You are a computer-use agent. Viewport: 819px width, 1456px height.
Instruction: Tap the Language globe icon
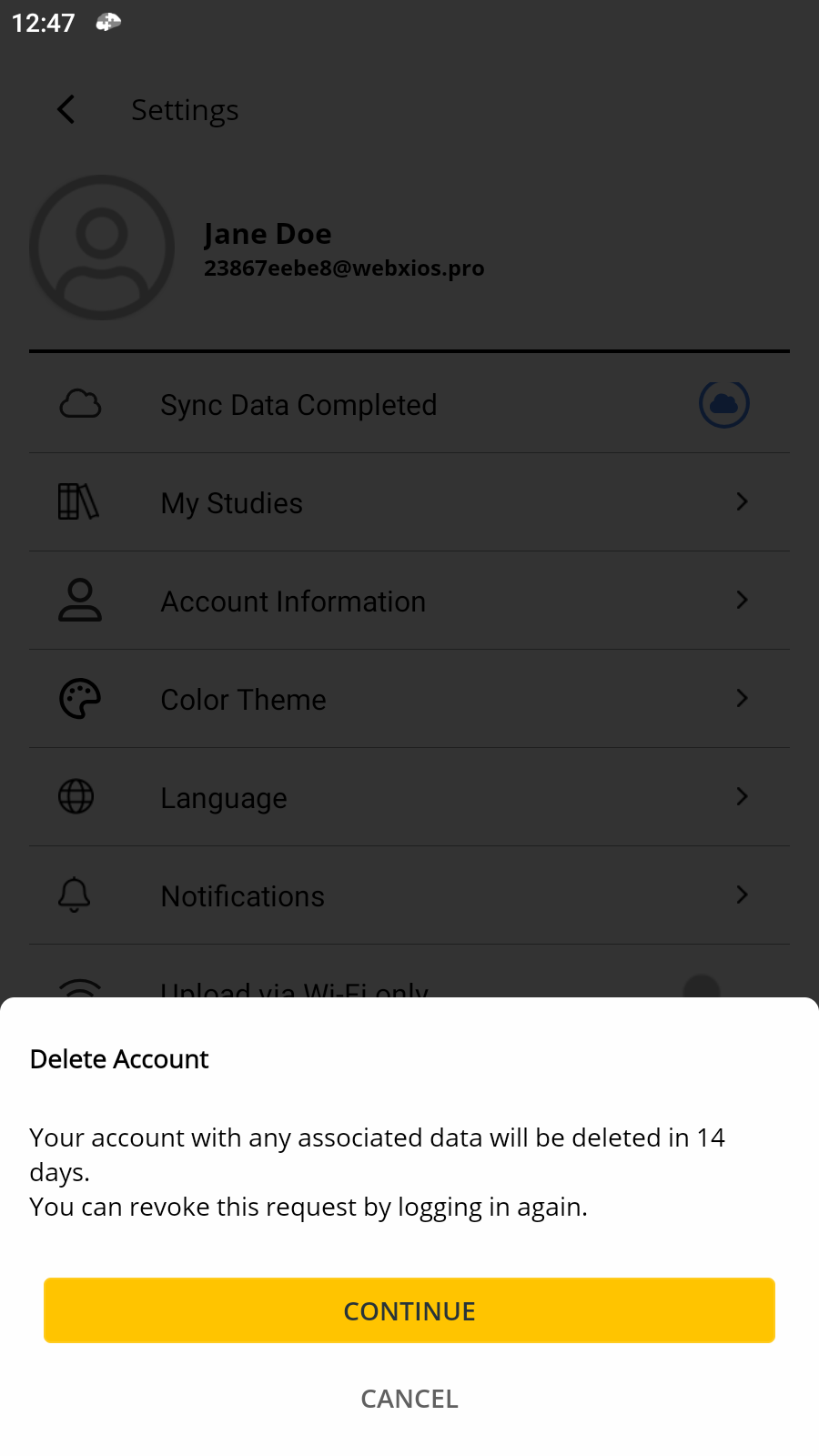(76, 797)
